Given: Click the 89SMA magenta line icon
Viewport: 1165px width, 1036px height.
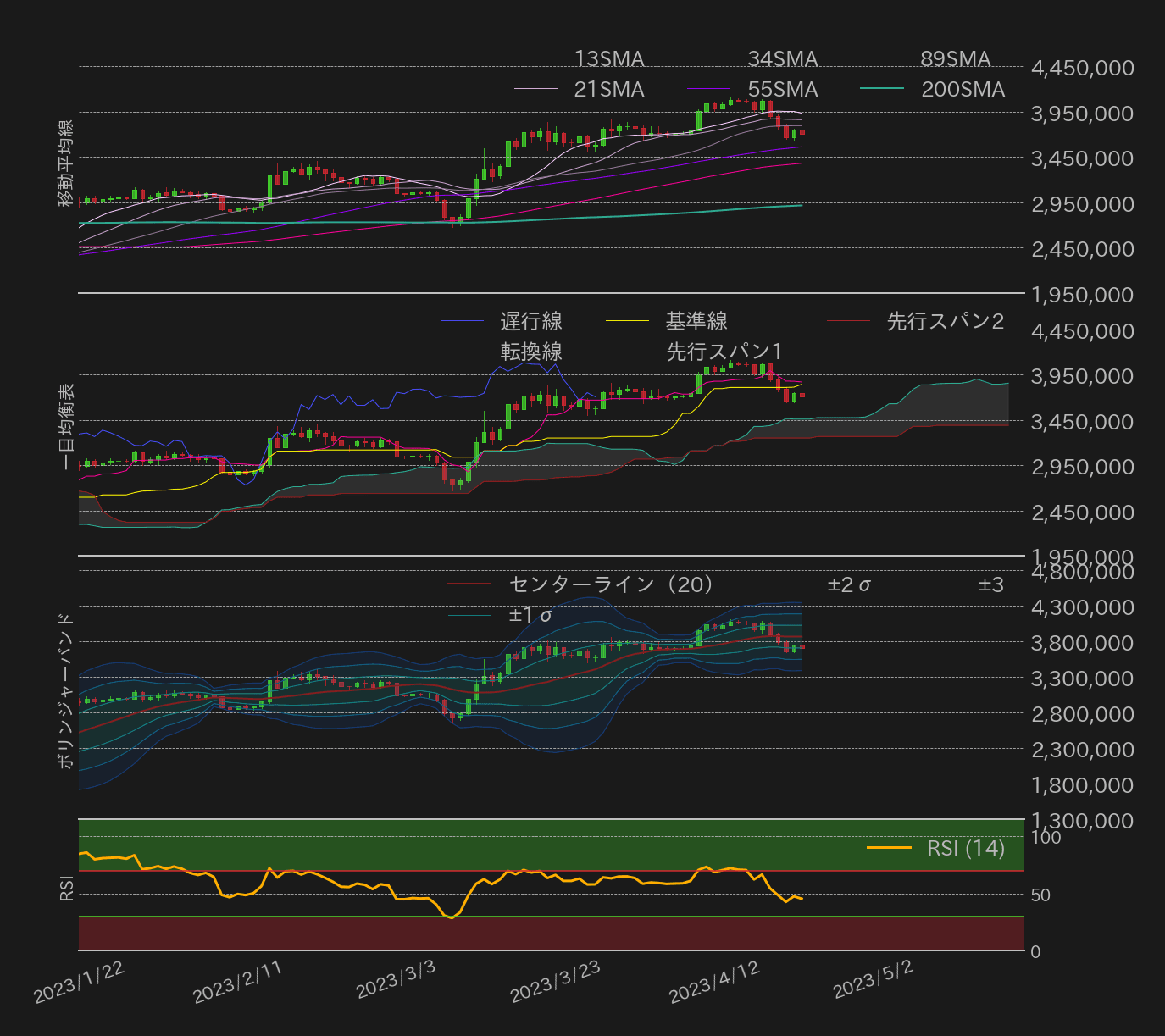Looking at the screenshot, I should click(x=881, y=59).
